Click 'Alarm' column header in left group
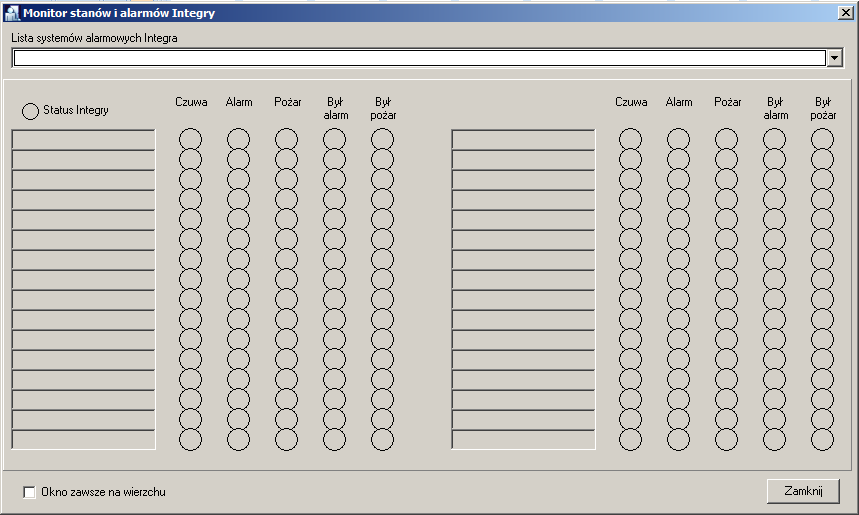Image resolution: width=859 pixels, height=515 pixels. [239, 102]
